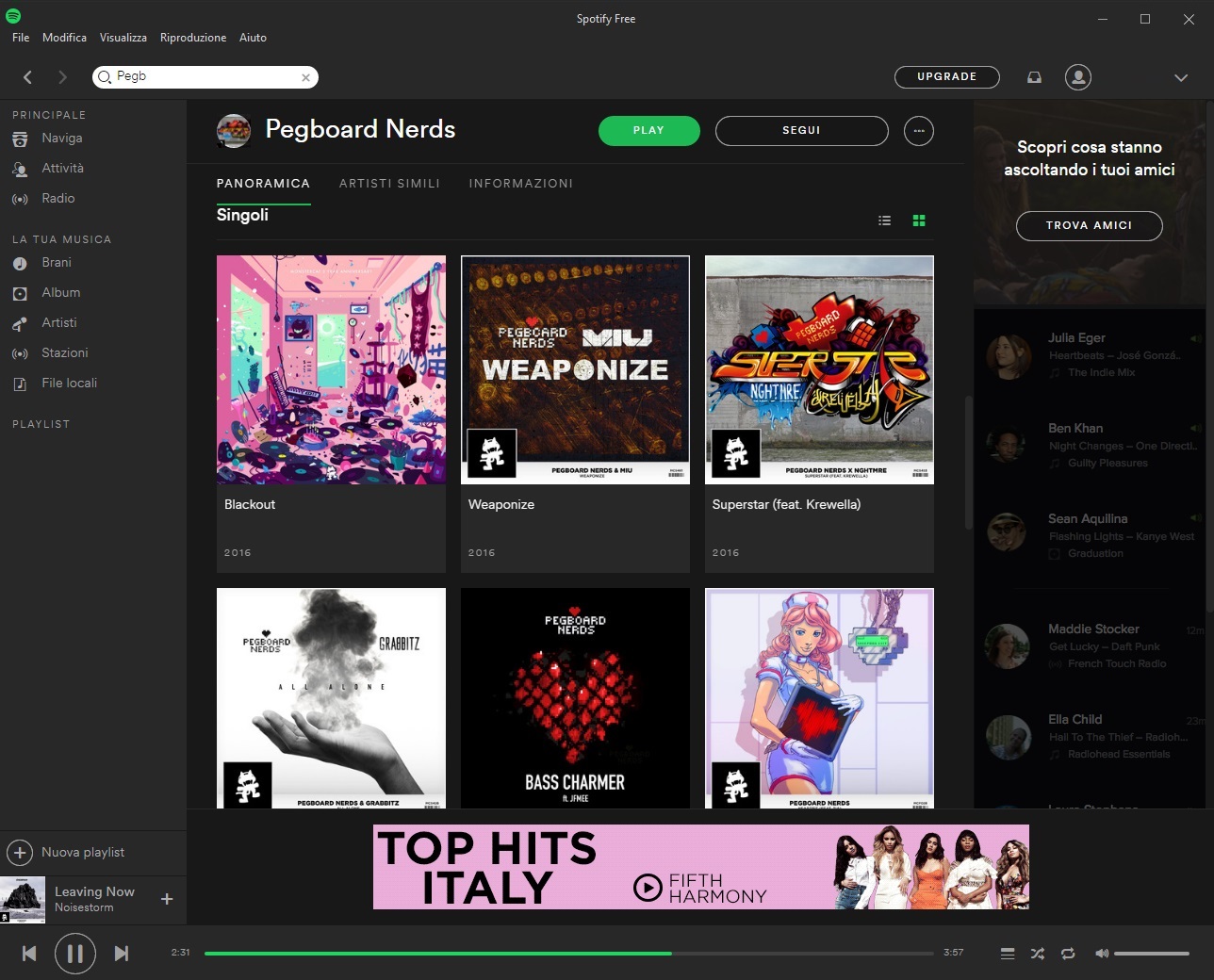Navigate back with the left arrow

(28, 77)
